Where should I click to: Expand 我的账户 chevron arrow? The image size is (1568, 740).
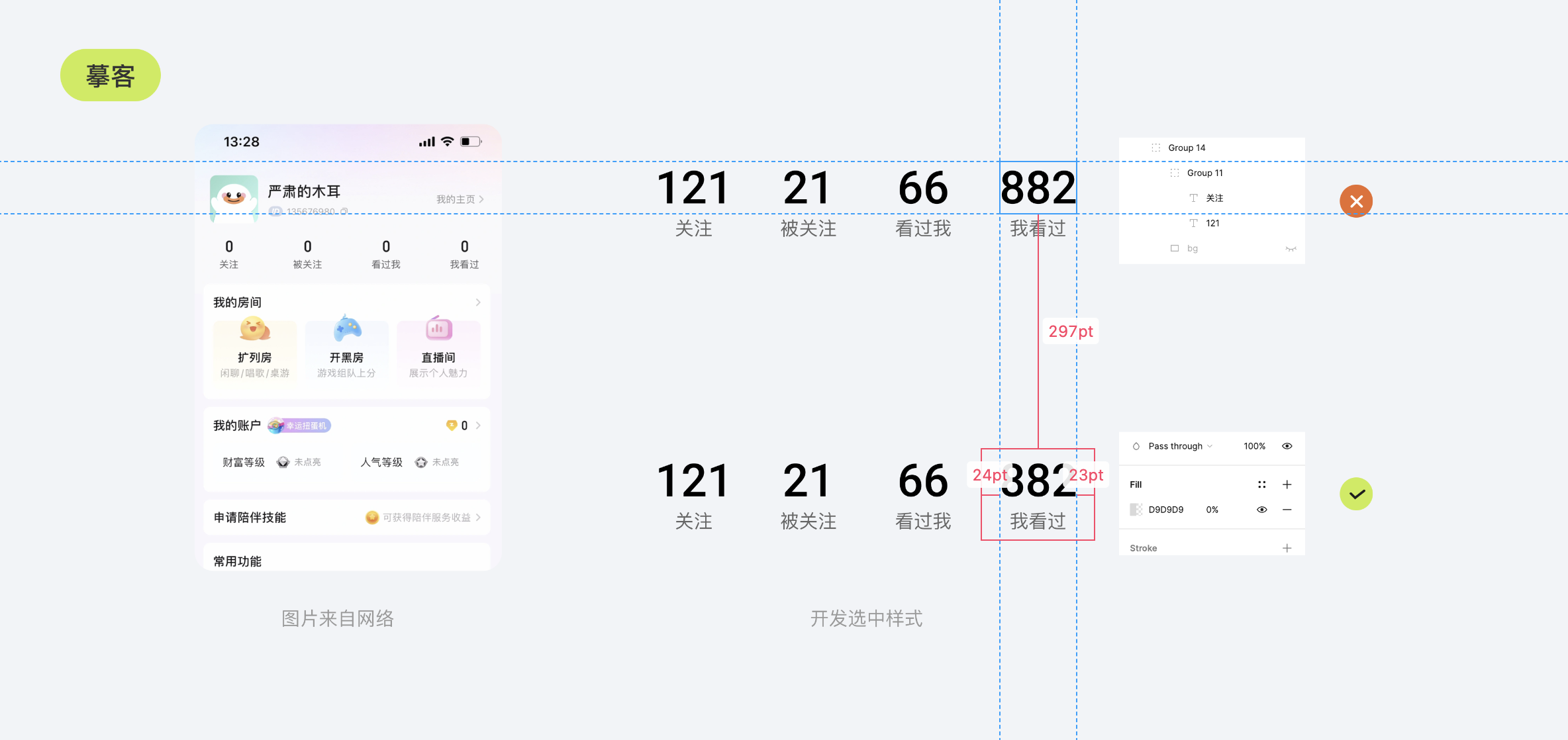478,426
